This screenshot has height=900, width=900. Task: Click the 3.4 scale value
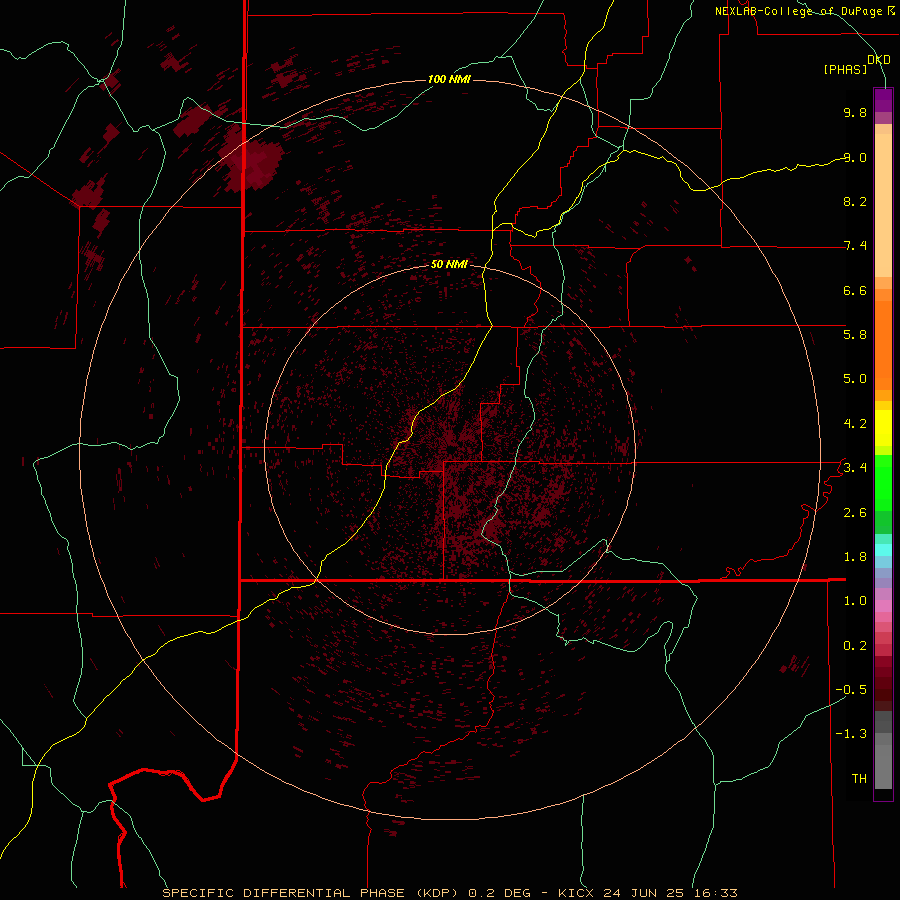point(855,467)
